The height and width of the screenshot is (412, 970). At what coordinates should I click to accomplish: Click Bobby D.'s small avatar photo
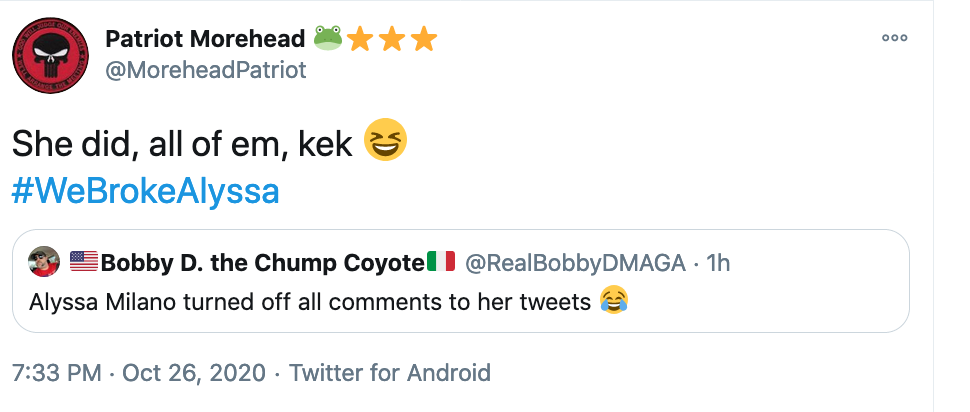pos(44,261)
